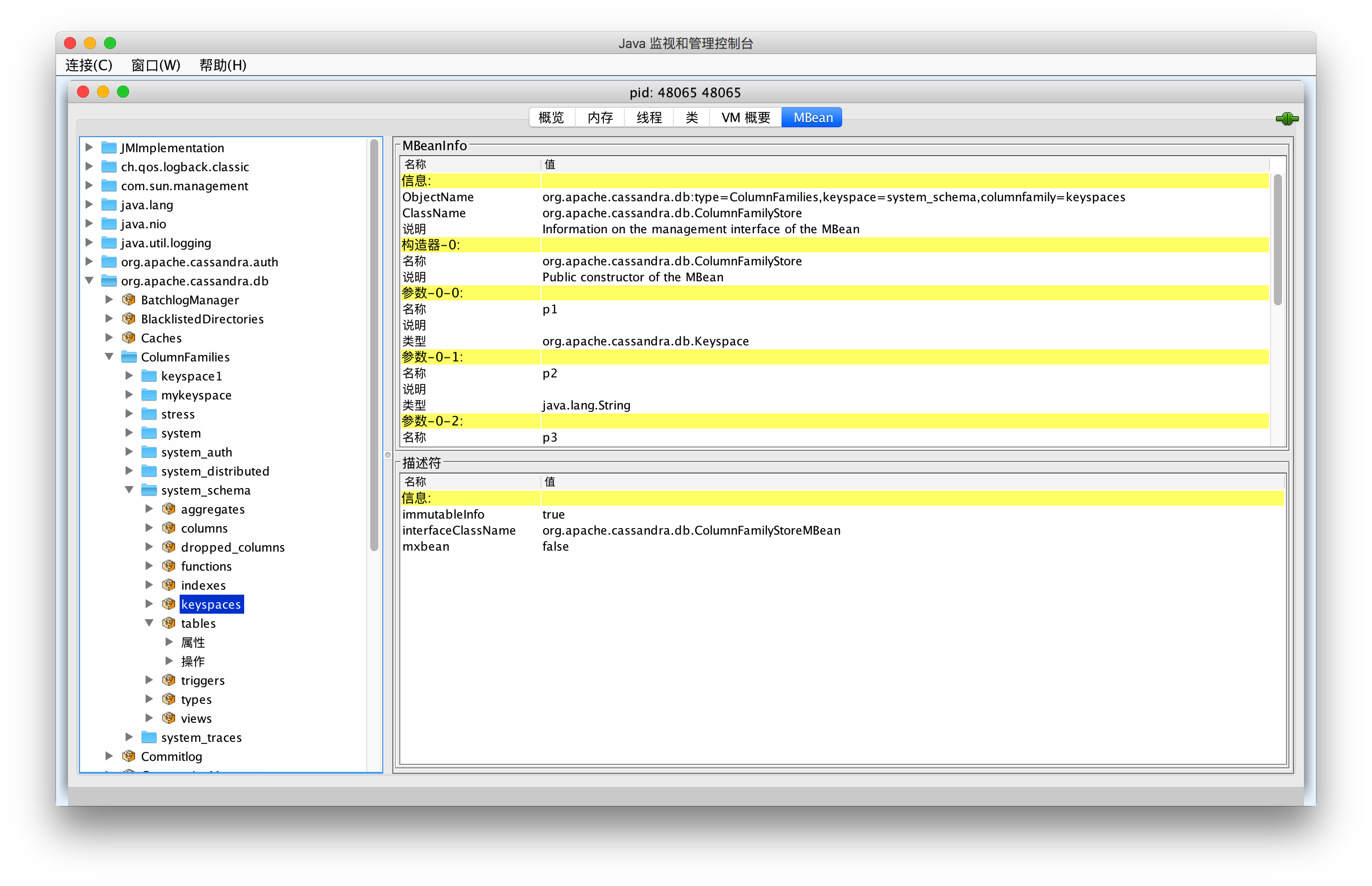Open the VM 概要 tab
The width and height of the screenshot is (1372, 886).
(x=745, y=117)
